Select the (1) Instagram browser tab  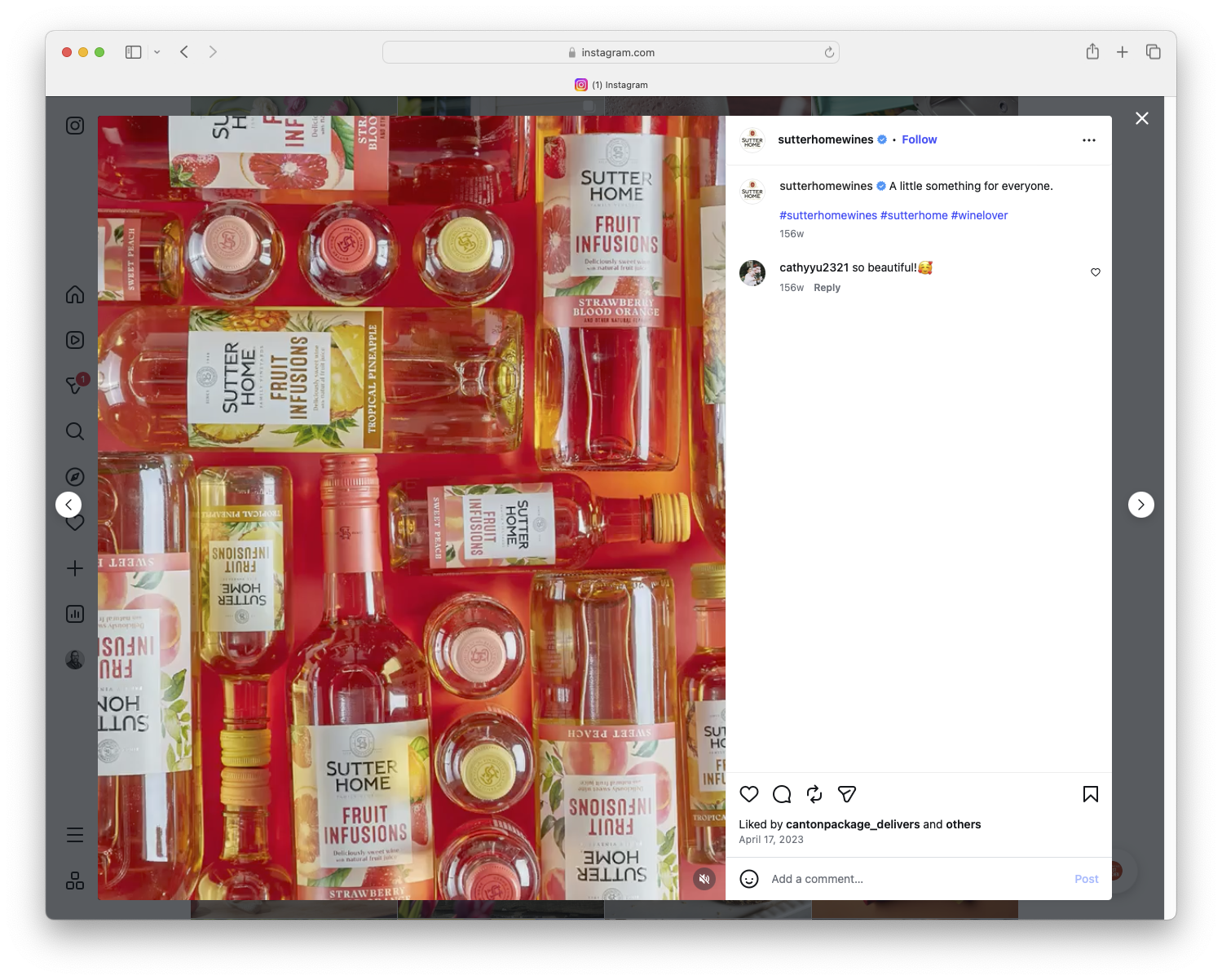[611, 85]
